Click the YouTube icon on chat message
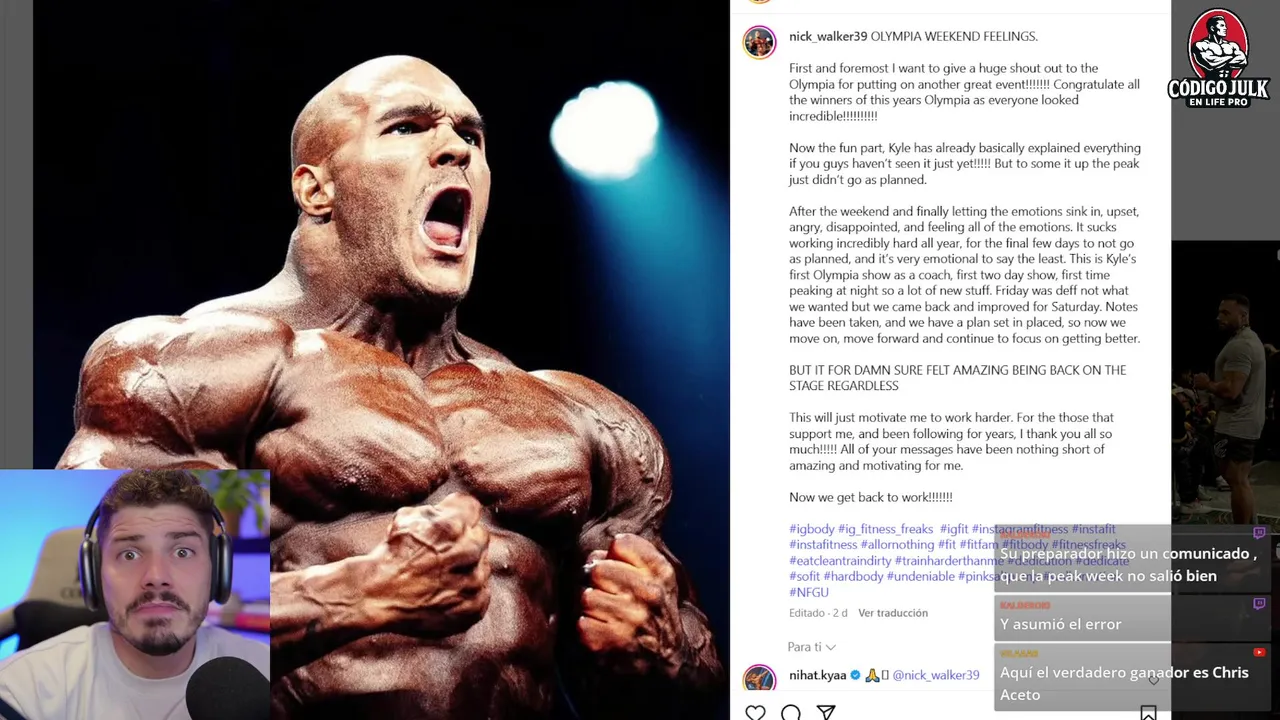 tap(1259, 652)
